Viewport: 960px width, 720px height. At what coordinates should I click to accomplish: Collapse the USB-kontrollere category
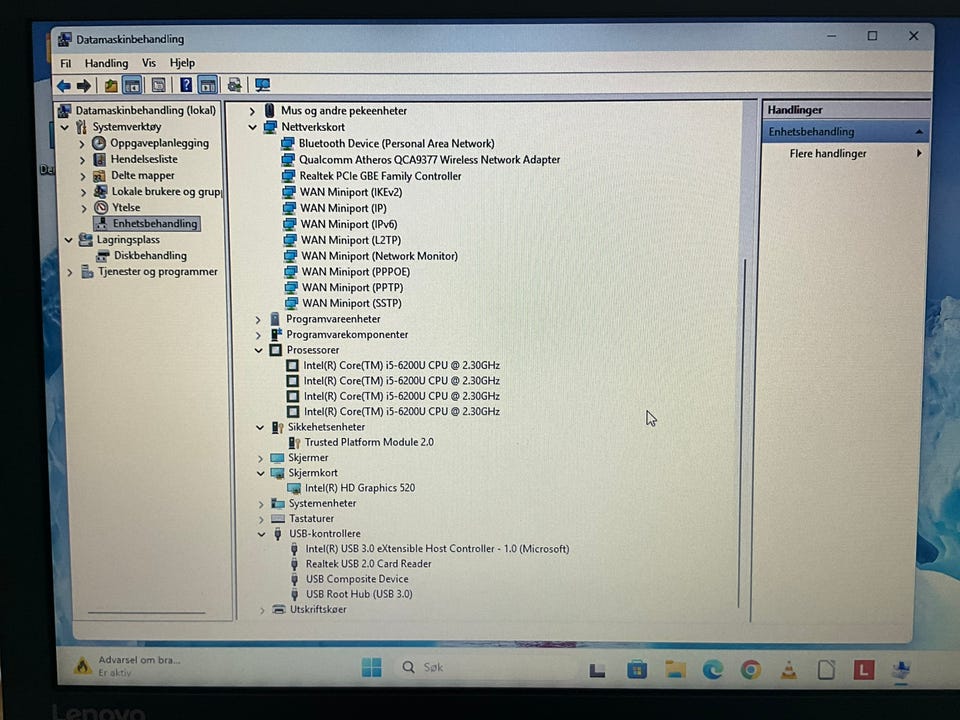(261, 534)
